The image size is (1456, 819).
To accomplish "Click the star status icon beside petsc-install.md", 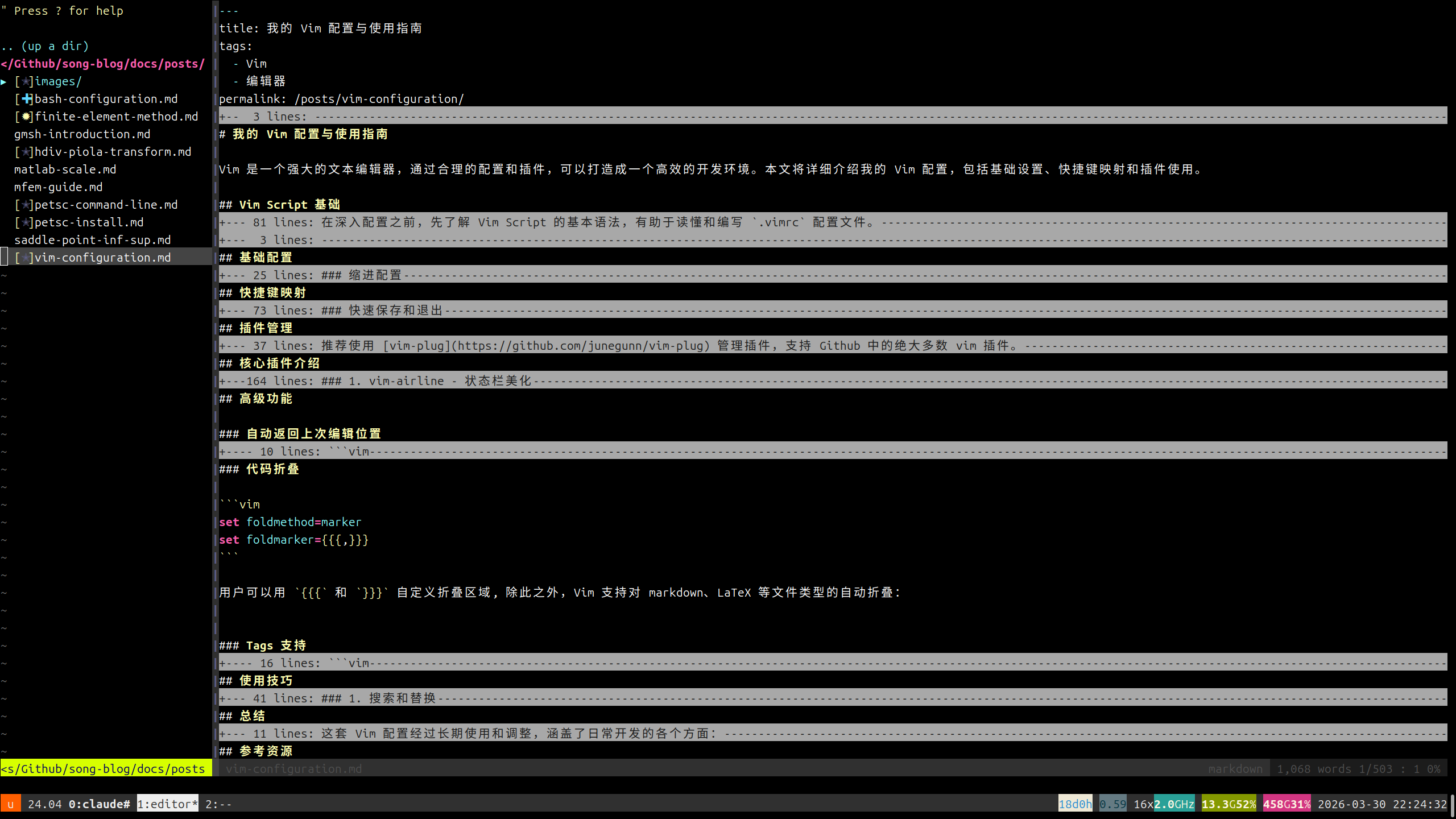I will [26, 222].
